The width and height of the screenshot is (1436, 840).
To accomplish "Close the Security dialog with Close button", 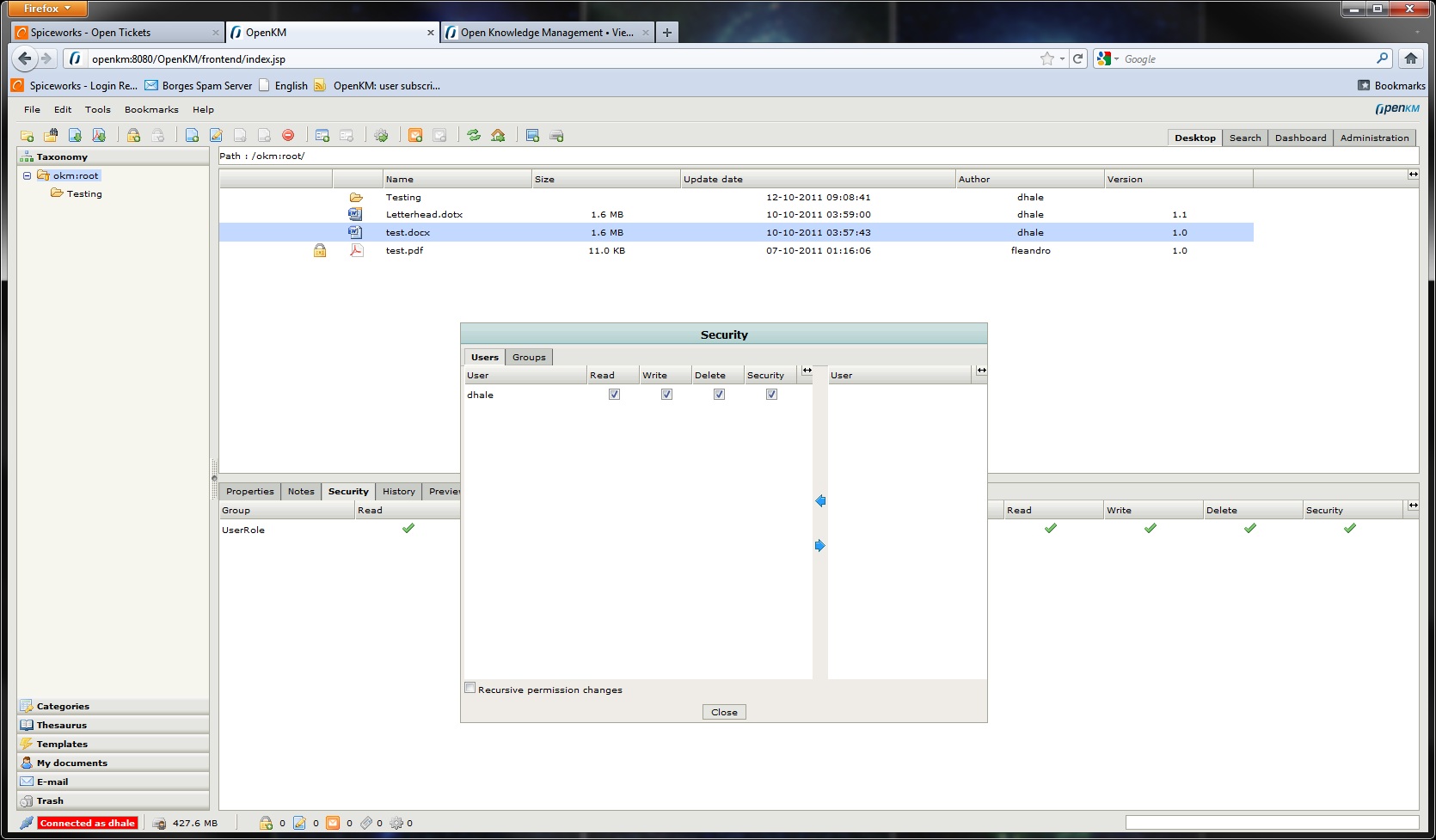I will pos(724,712).
